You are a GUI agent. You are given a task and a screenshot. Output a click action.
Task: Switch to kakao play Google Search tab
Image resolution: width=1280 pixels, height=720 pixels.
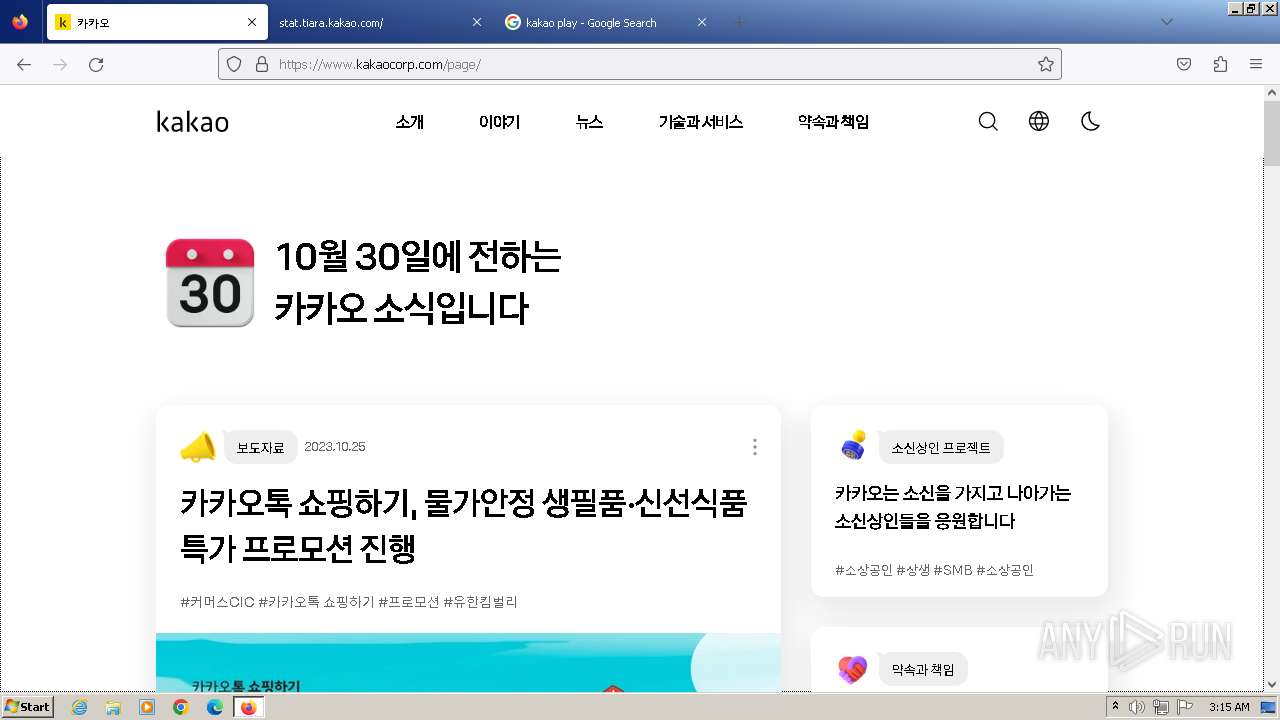[606, 22]
